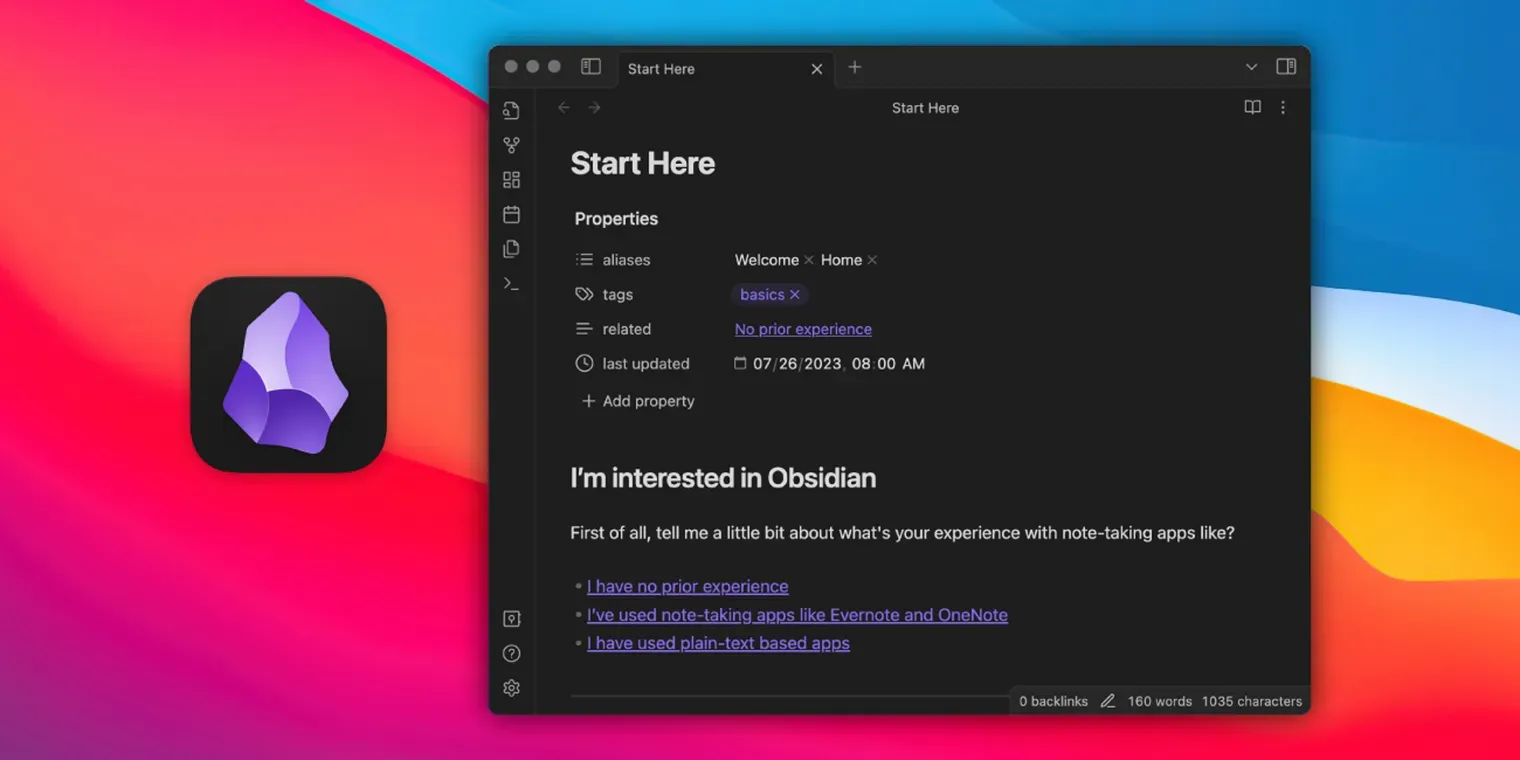This screenshot has width=1520, height=760.
Task: Open the help icon in sidebar
Action: coord(511,654)
